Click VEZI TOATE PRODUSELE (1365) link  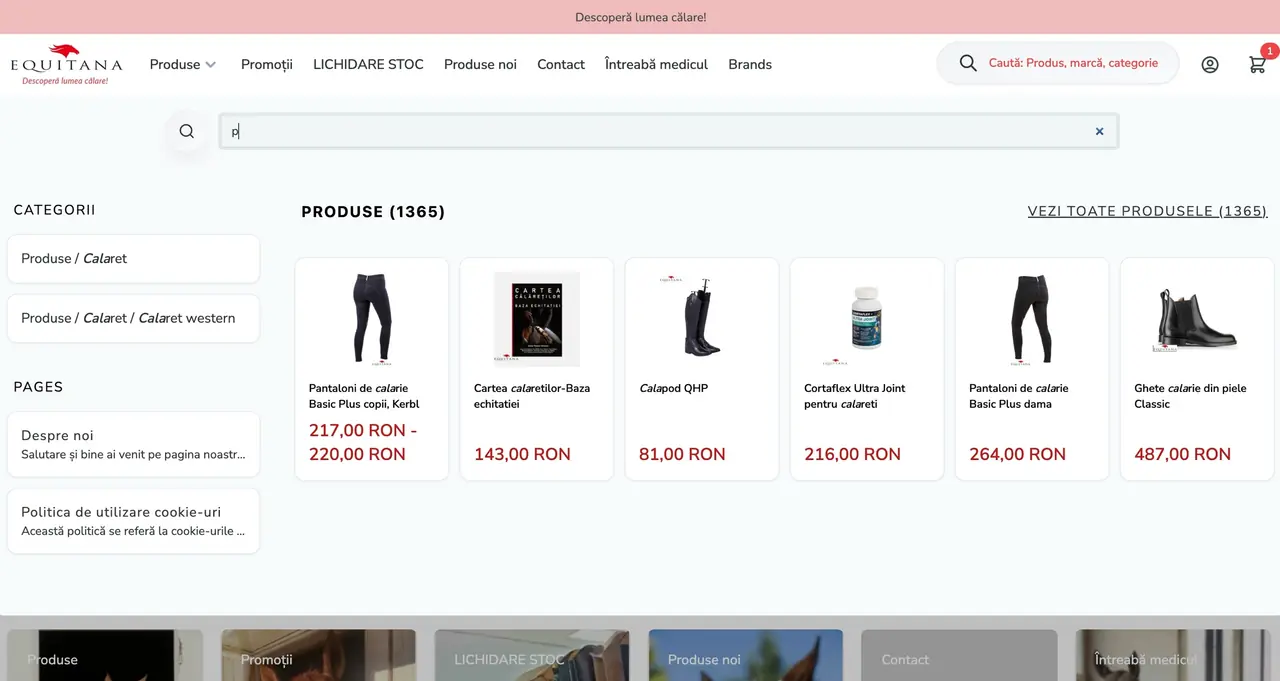1147,211
